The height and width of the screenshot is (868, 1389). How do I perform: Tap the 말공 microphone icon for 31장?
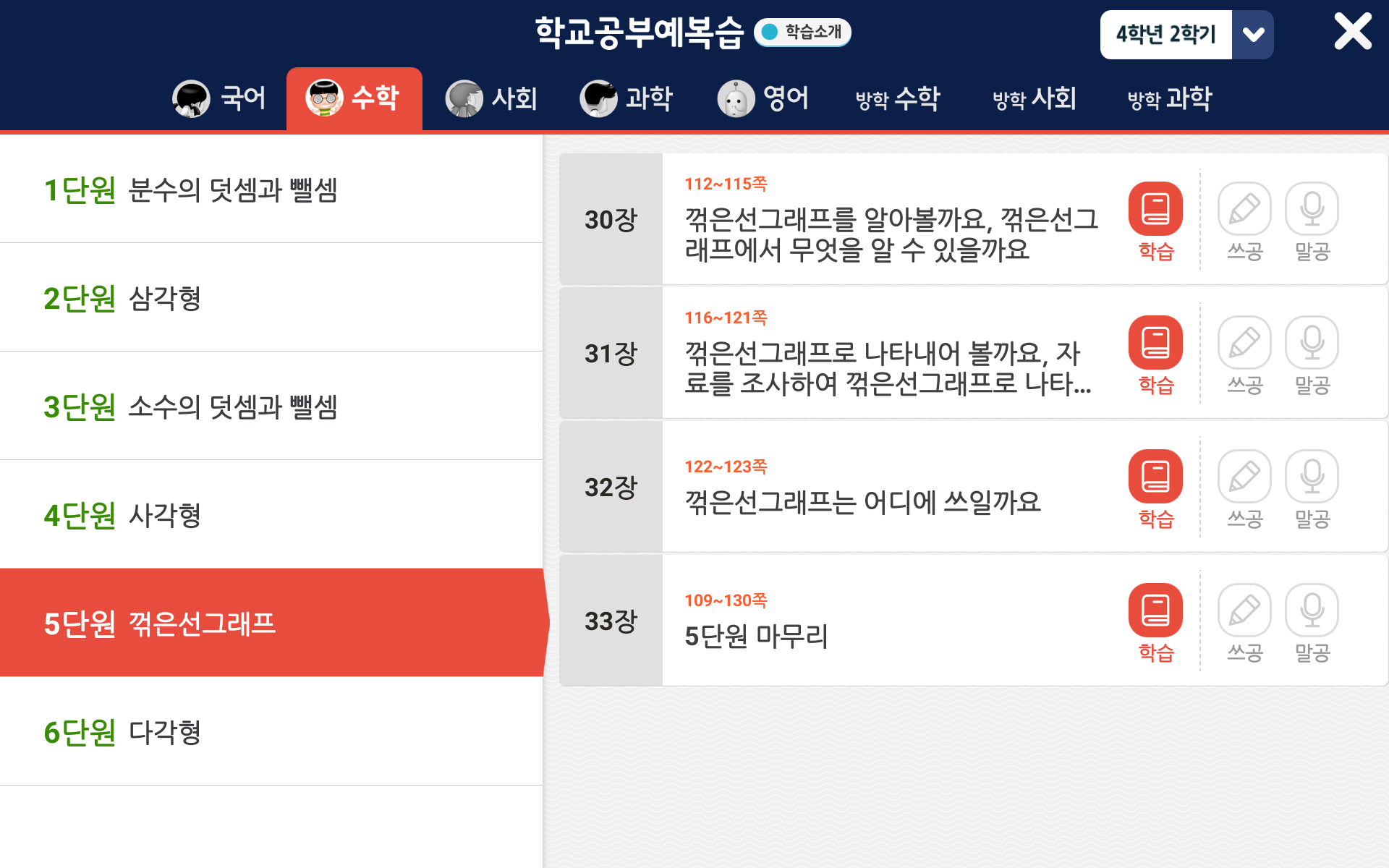point(1312,344)
